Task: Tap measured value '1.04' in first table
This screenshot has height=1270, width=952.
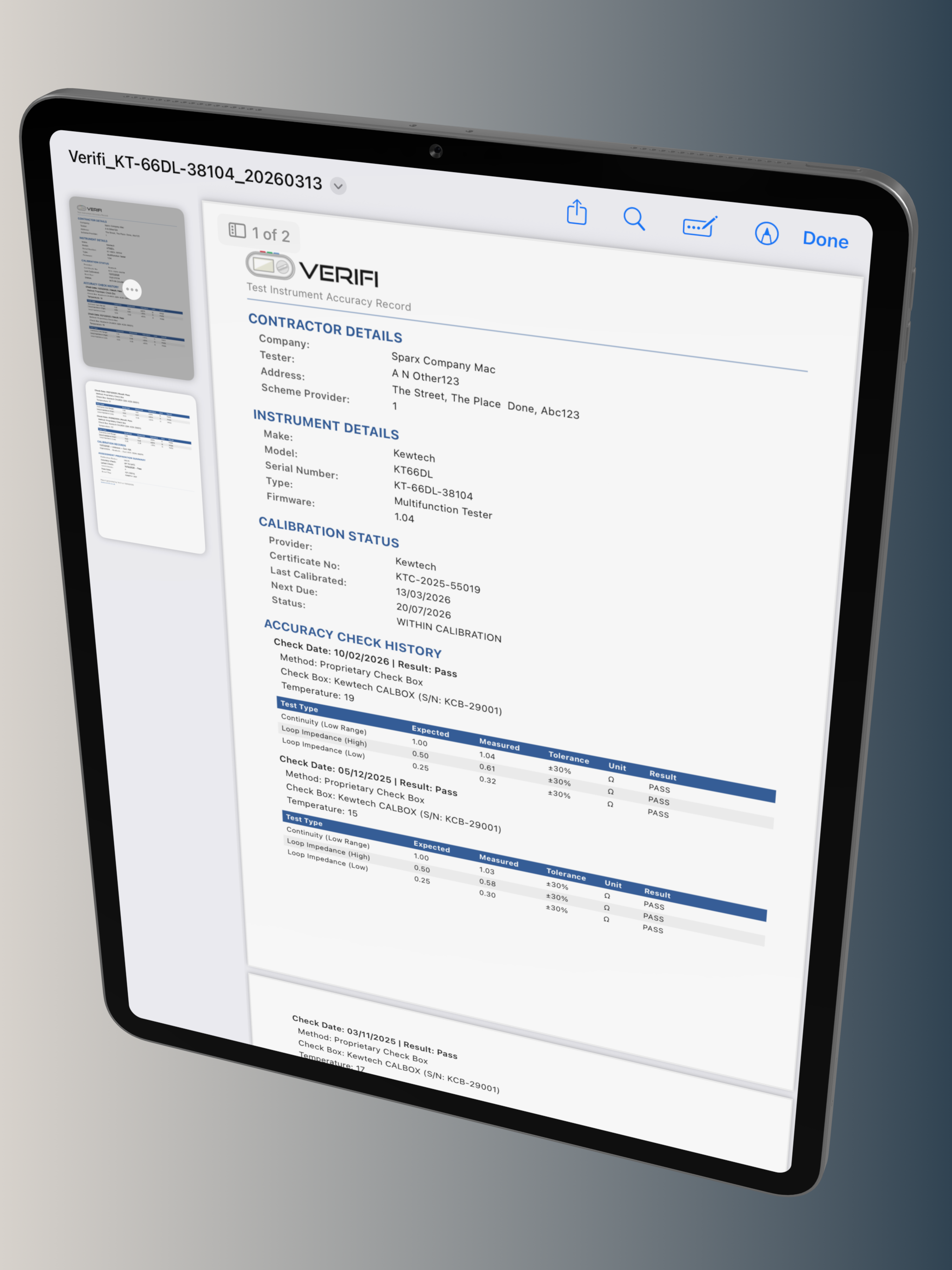Action: [x=487, y=755]
